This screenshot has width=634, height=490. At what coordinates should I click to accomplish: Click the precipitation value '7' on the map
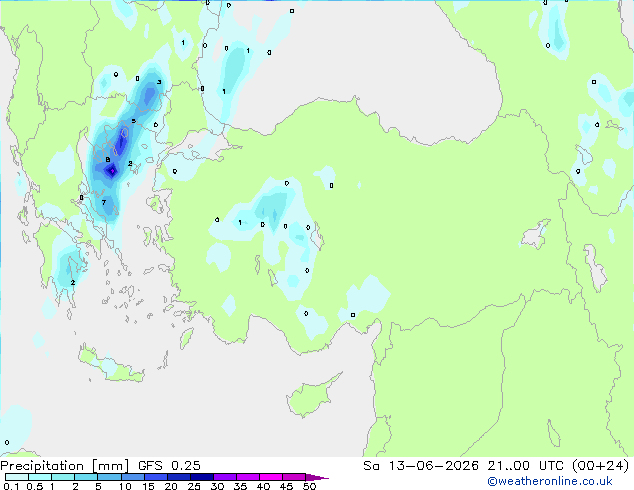point(104,203)
